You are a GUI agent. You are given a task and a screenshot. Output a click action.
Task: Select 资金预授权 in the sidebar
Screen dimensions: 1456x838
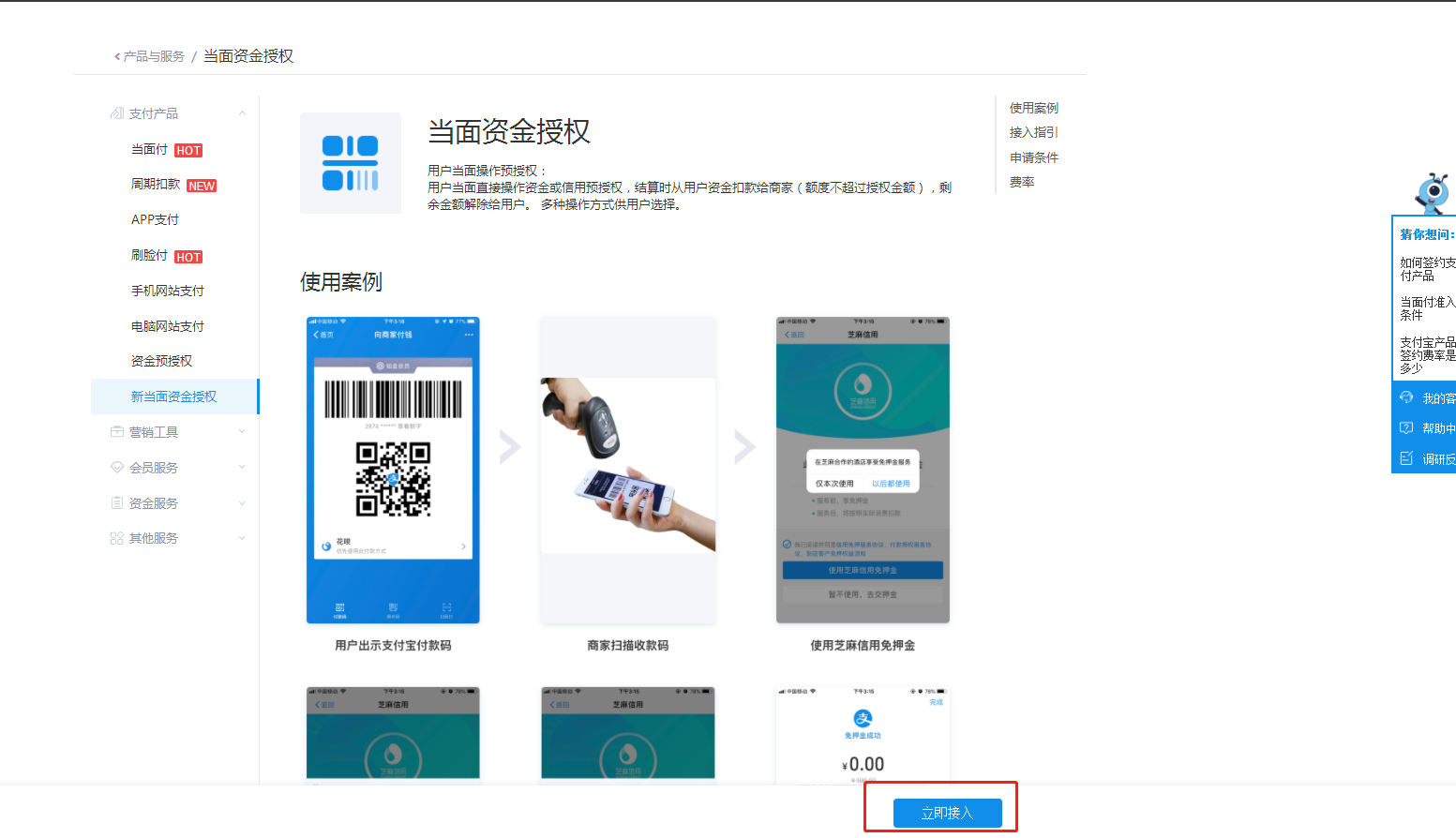click(161, 362)
